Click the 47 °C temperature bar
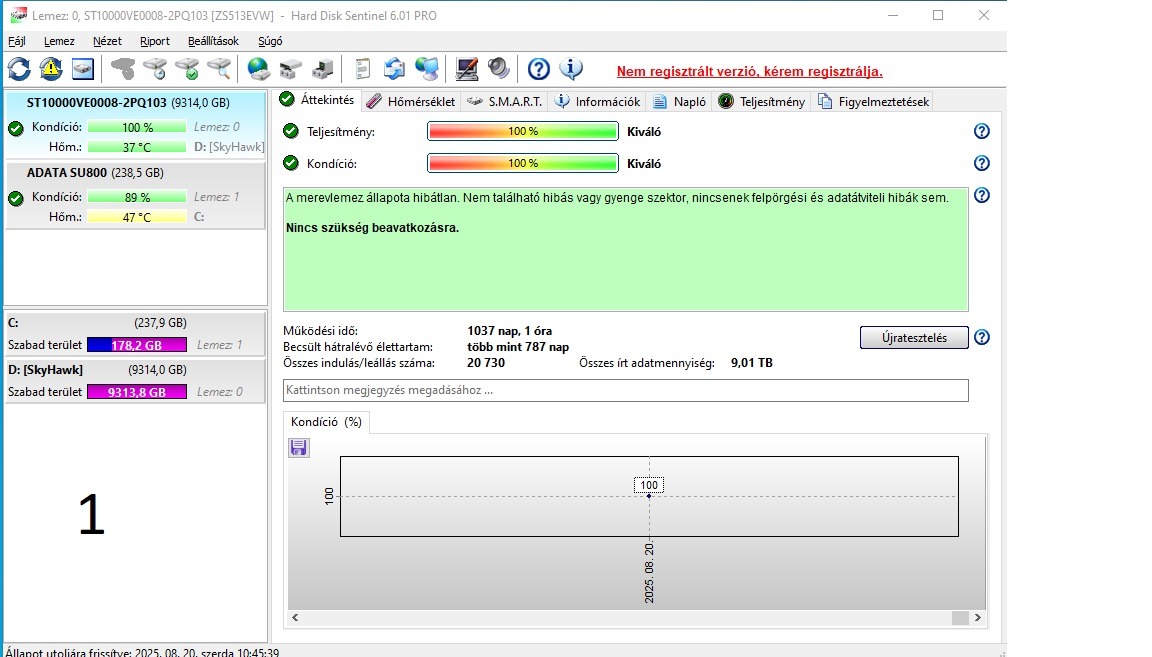The height and width of the screenshot is (657, 1152). [137, 217]
